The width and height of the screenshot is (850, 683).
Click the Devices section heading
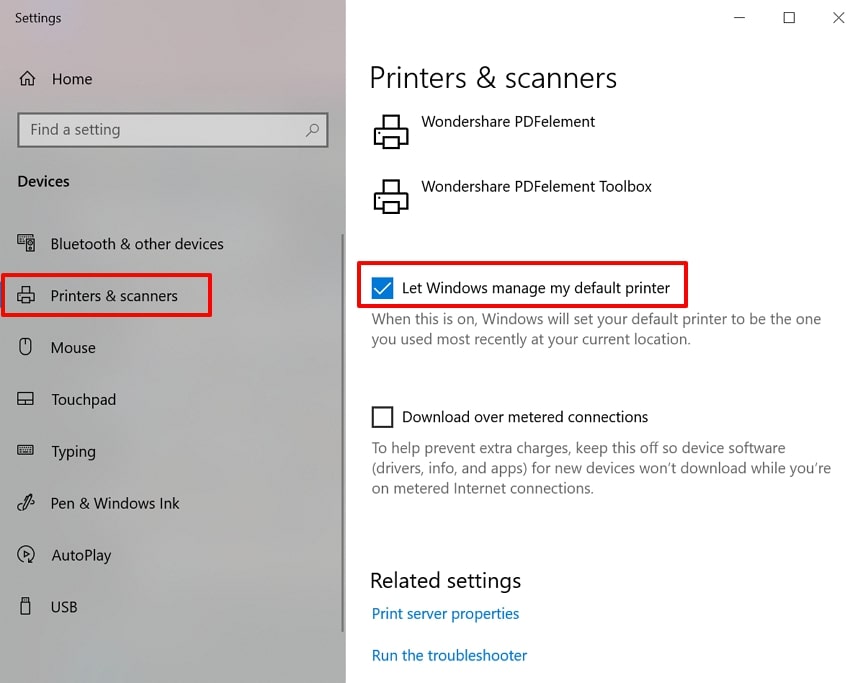(43, 181)
